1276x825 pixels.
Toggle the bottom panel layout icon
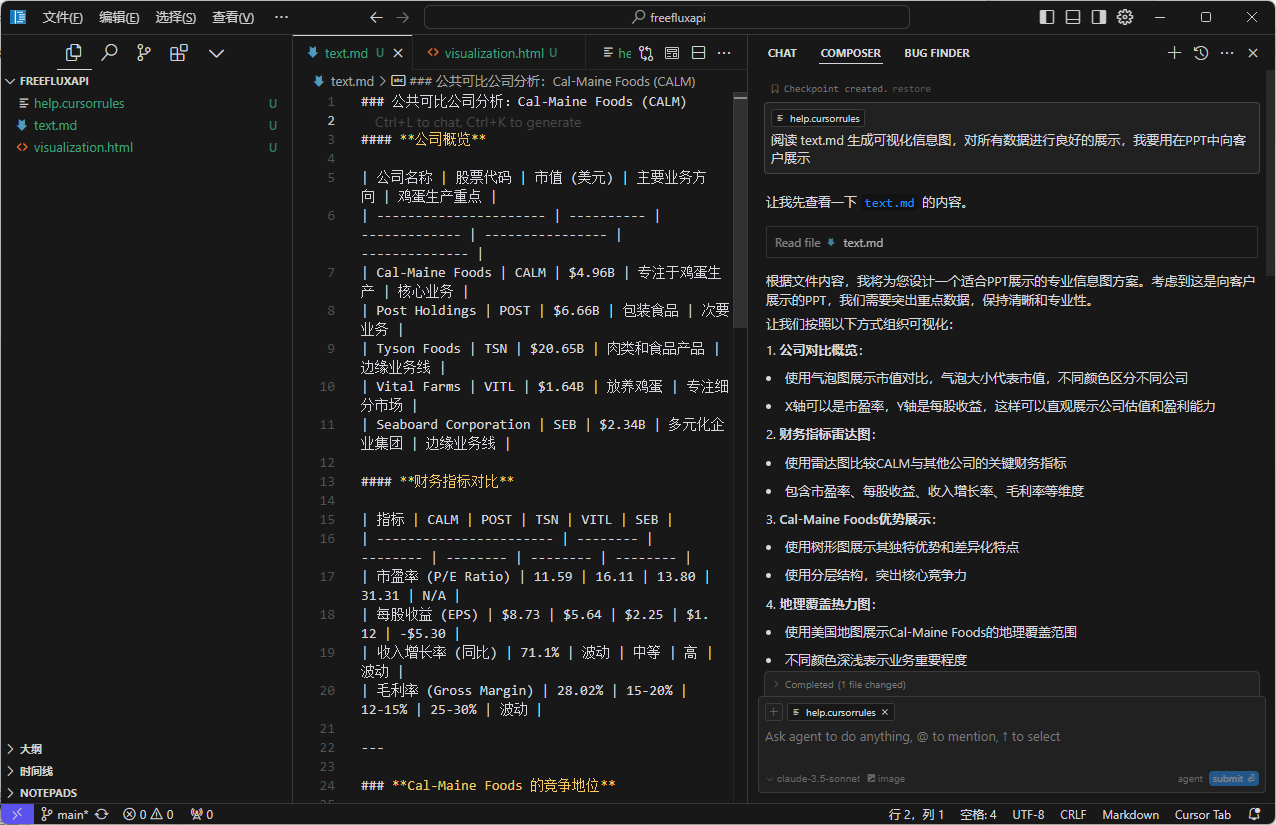[1073, 17]
